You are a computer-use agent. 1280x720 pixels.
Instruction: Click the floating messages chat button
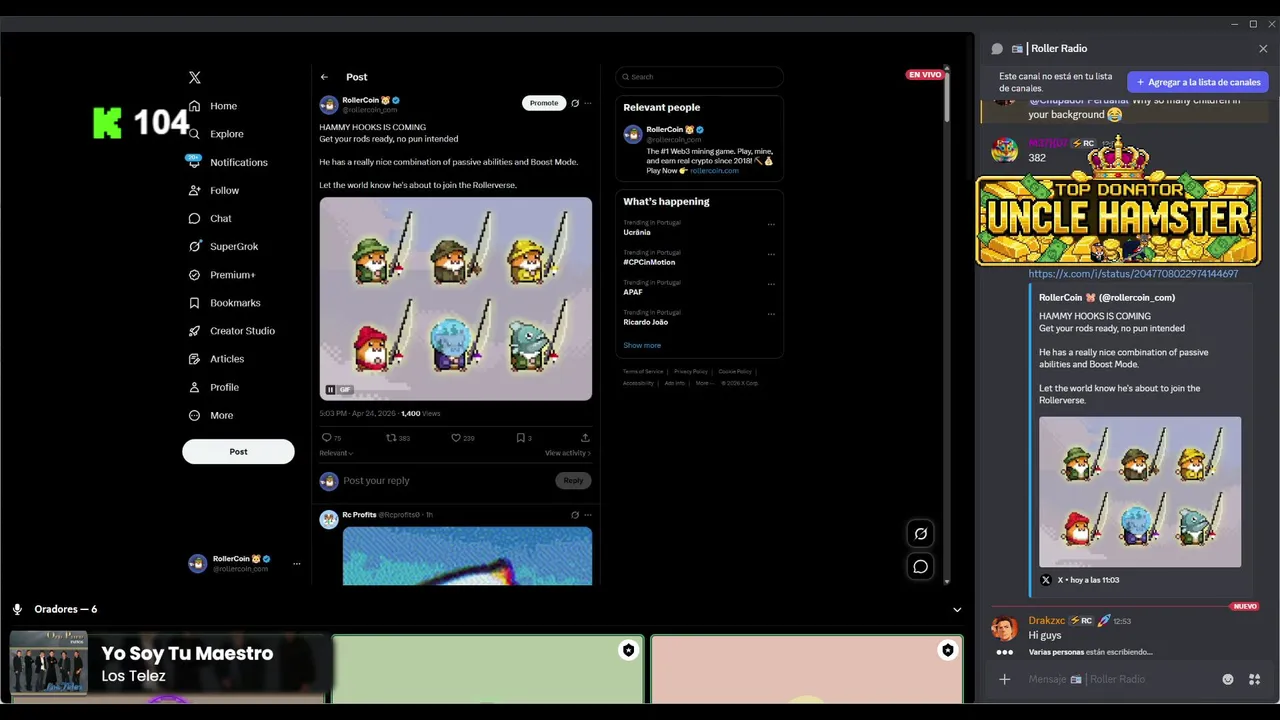point(921,567)
